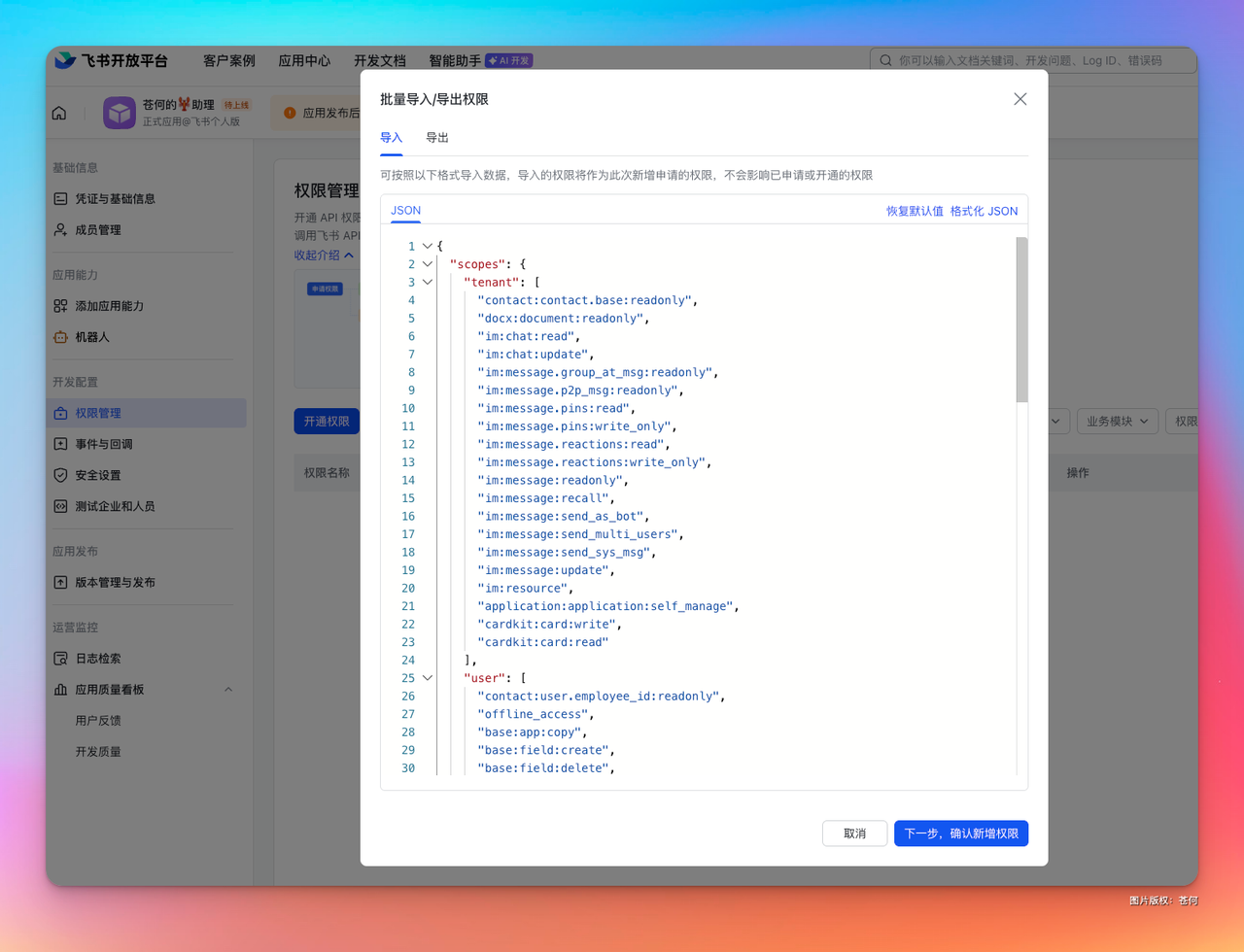Viewport: 1244px width, 952px height.
Task: Switch to the 导出 tab
Action: coord(437,138)
